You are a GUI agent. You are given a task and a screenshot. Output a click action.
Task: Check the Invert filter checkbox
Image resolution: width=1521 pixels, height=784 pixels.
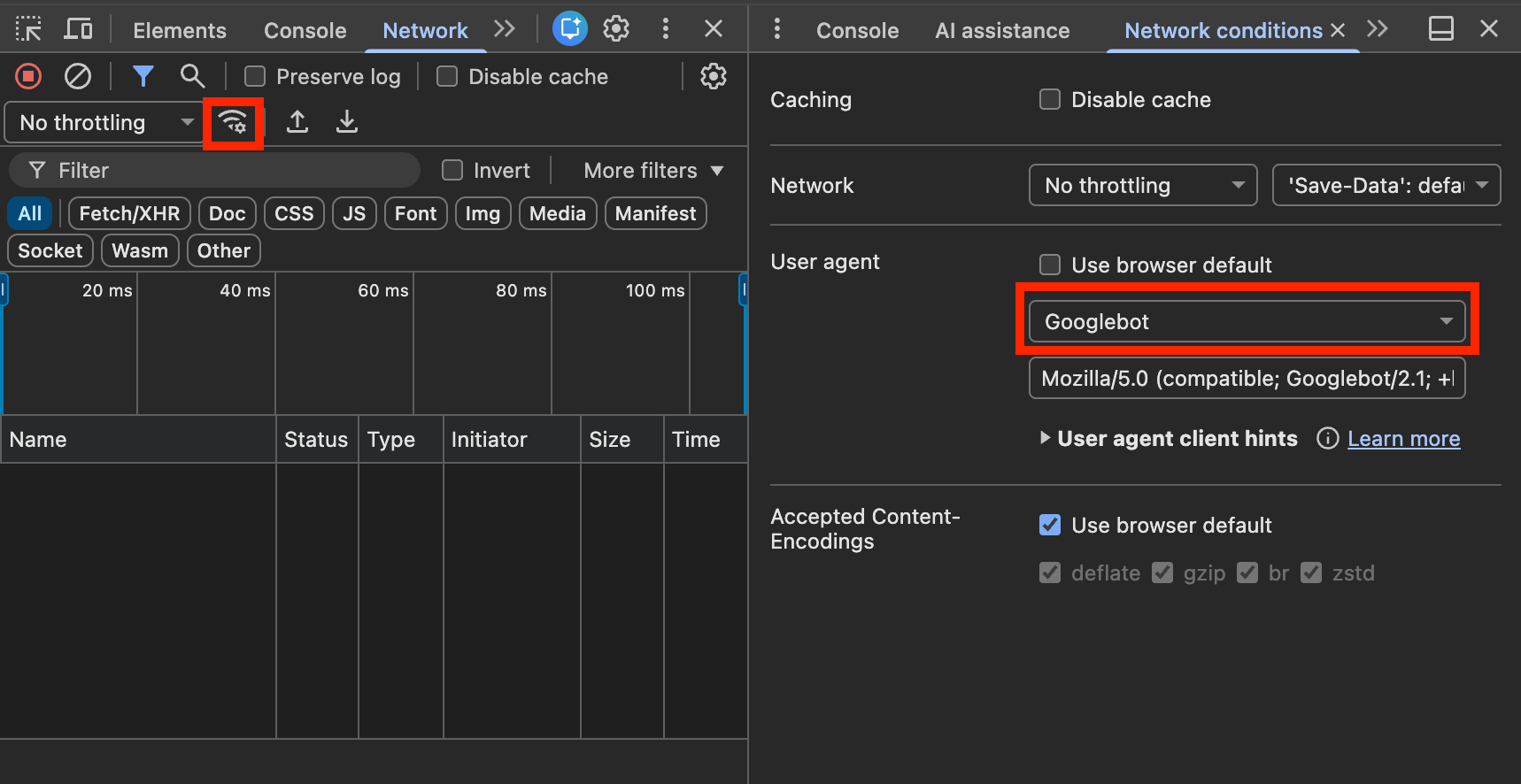pyautogui.click(x=452, y=170)
